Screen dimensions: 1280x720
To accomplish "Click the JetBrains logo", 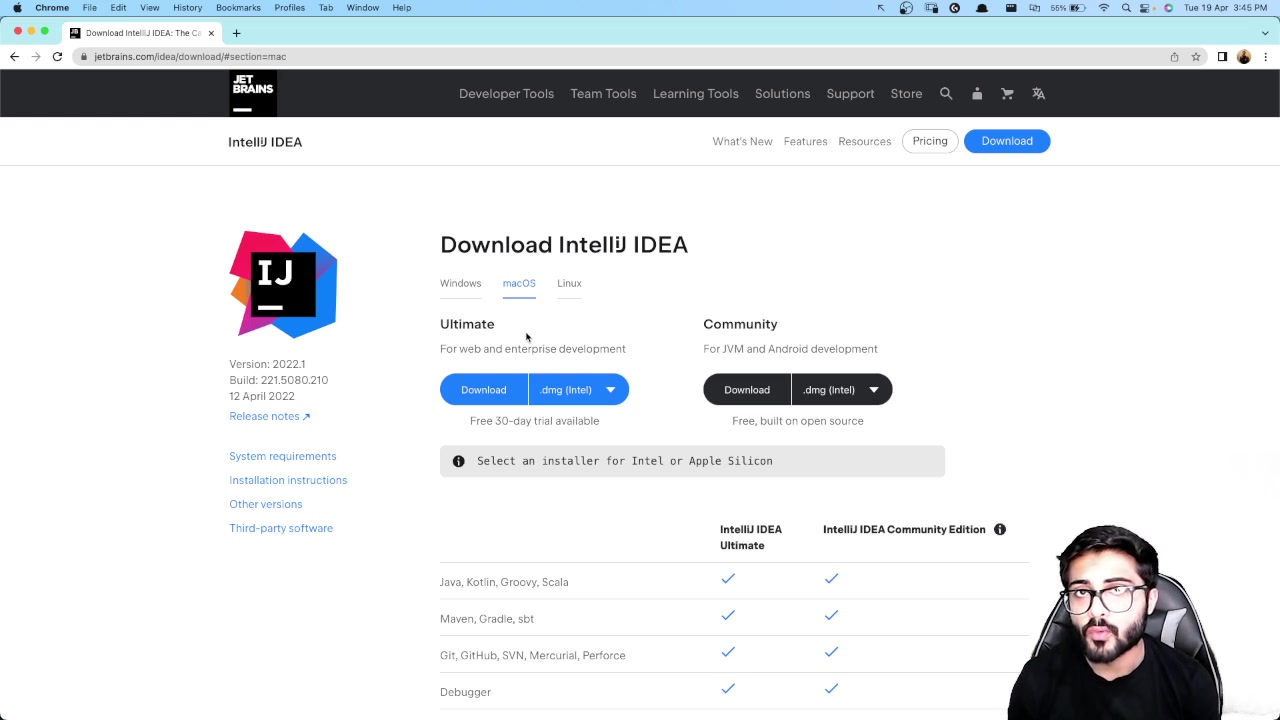I will point(253,94).
